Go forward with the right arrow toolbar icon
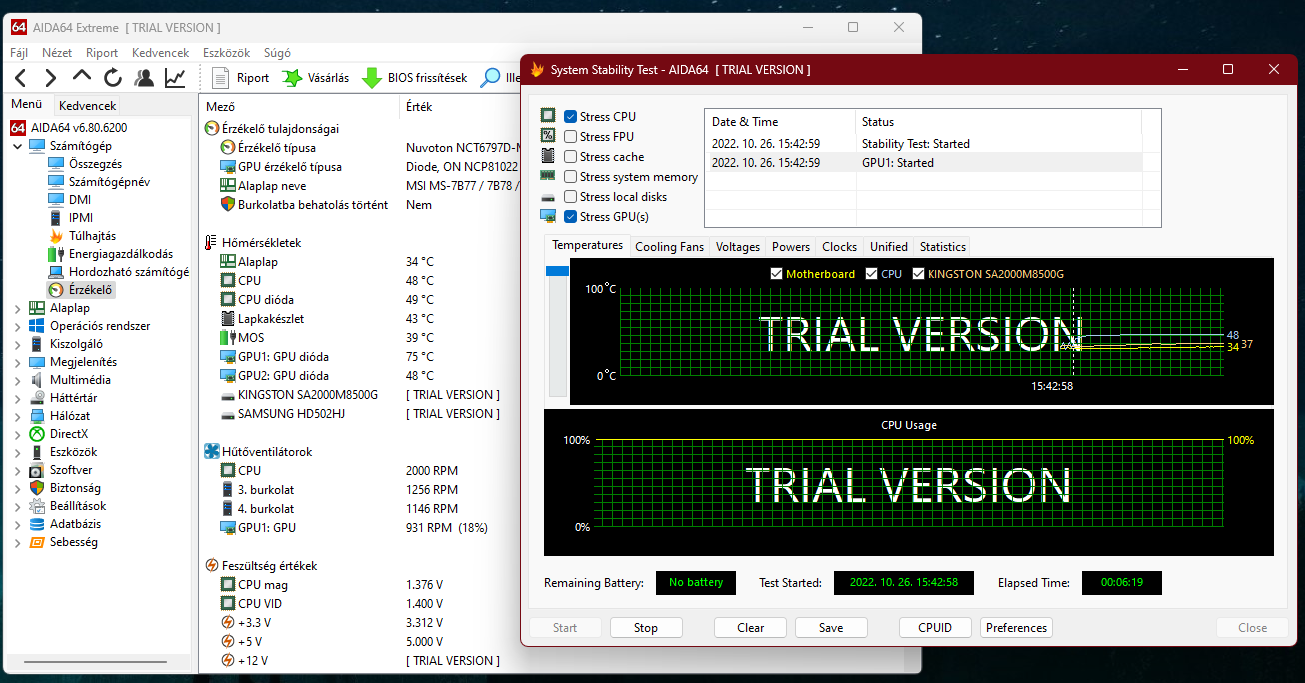Screen dimensions: 1305x683 tap(51, 77)
